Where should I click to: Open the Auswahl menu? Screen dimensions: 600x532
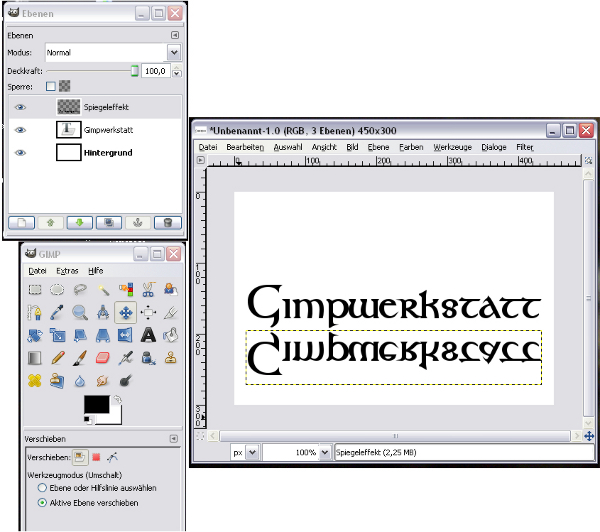(x=288, y=147)
